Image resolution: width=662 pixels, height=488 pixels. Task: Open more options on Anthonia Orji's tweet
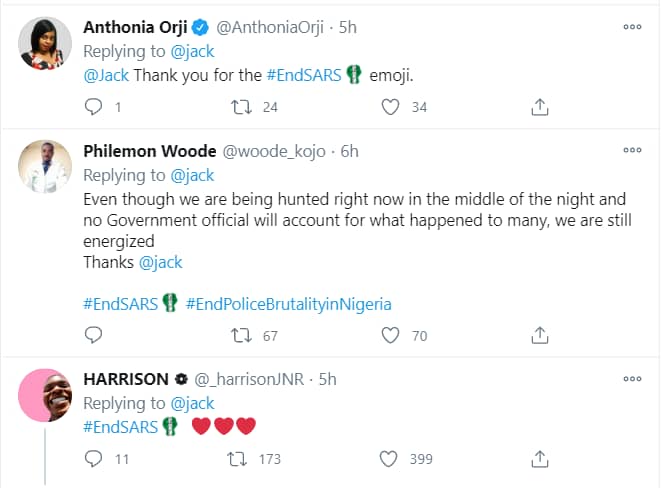pyautogui.click(x=632, y=27)
